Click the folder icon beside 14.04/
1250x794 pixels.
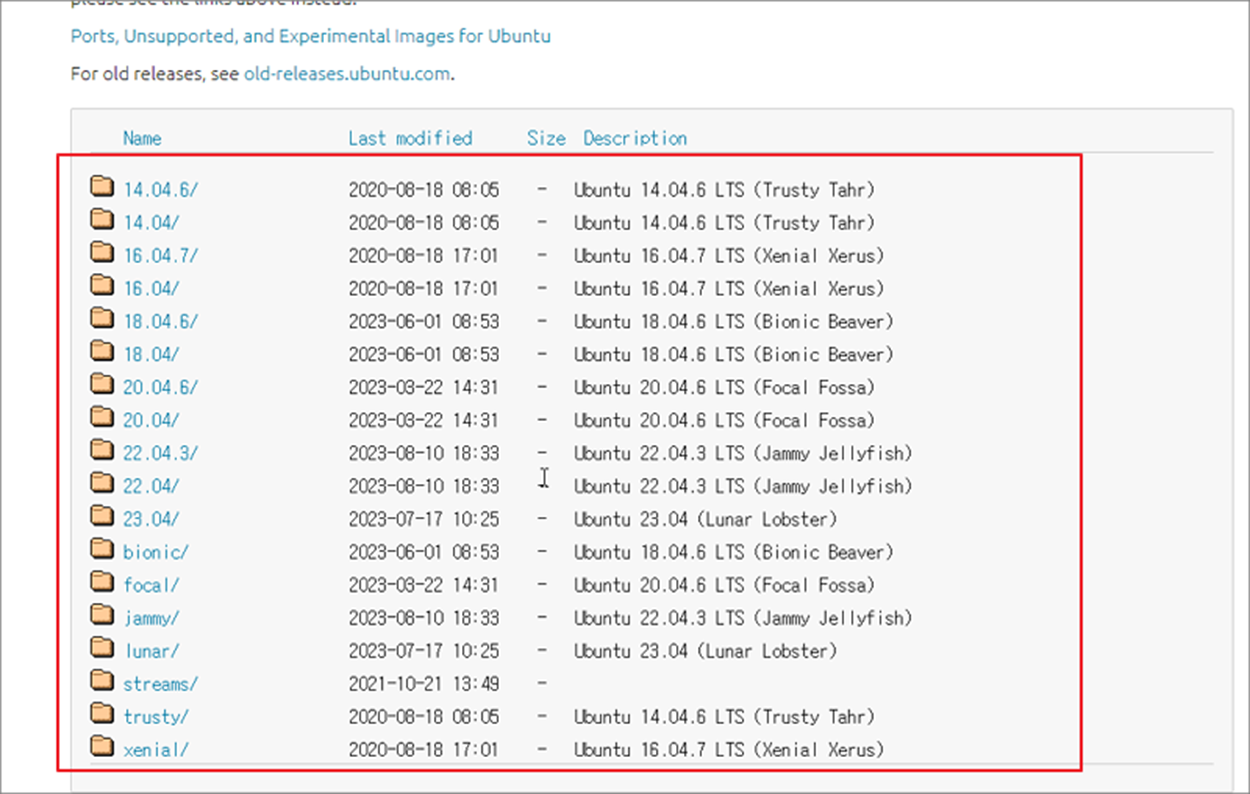point(102,219)
